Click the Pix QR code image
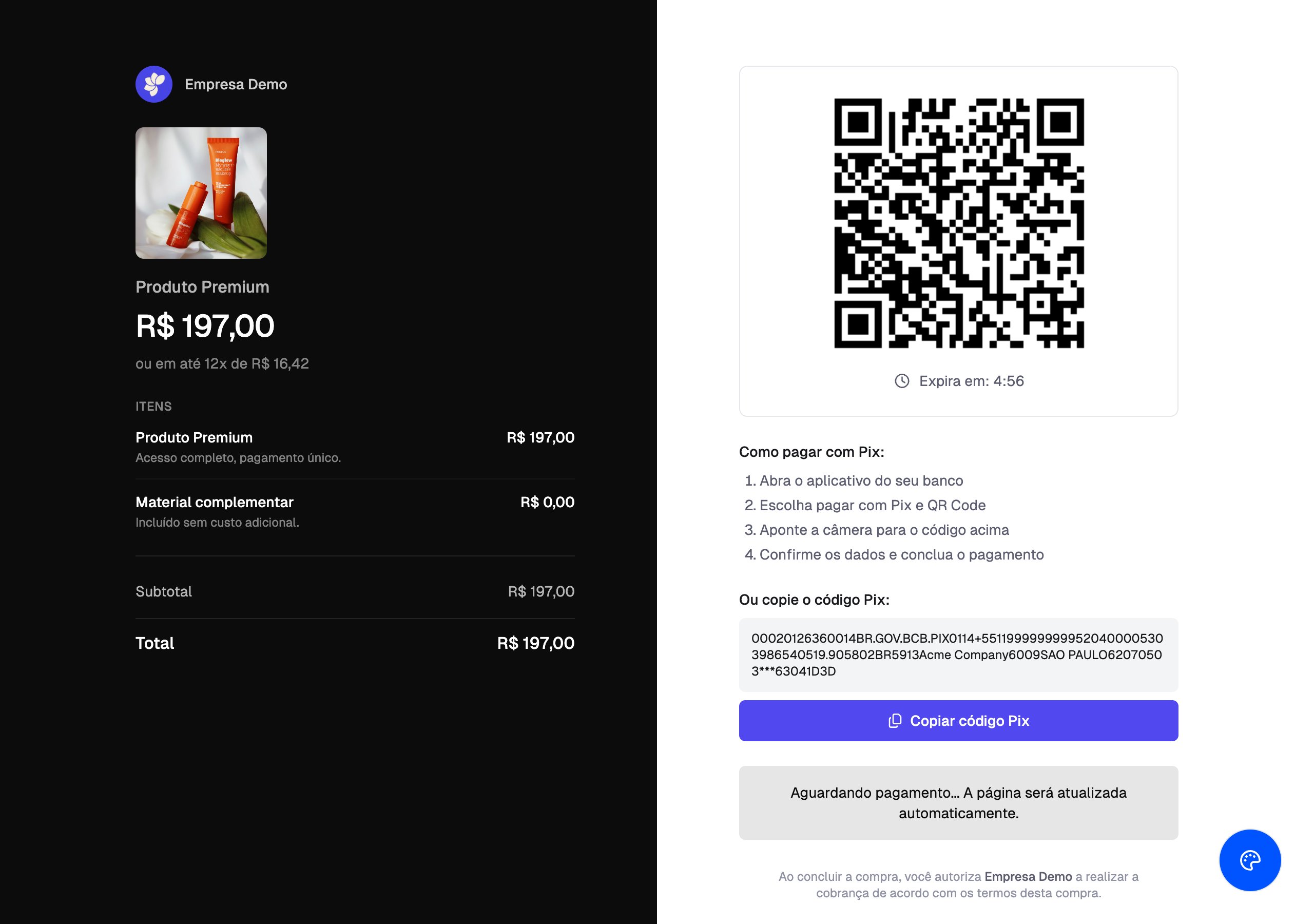This screenshot has height=924, width=1314. pyautogui.click(x=959, y=223)
